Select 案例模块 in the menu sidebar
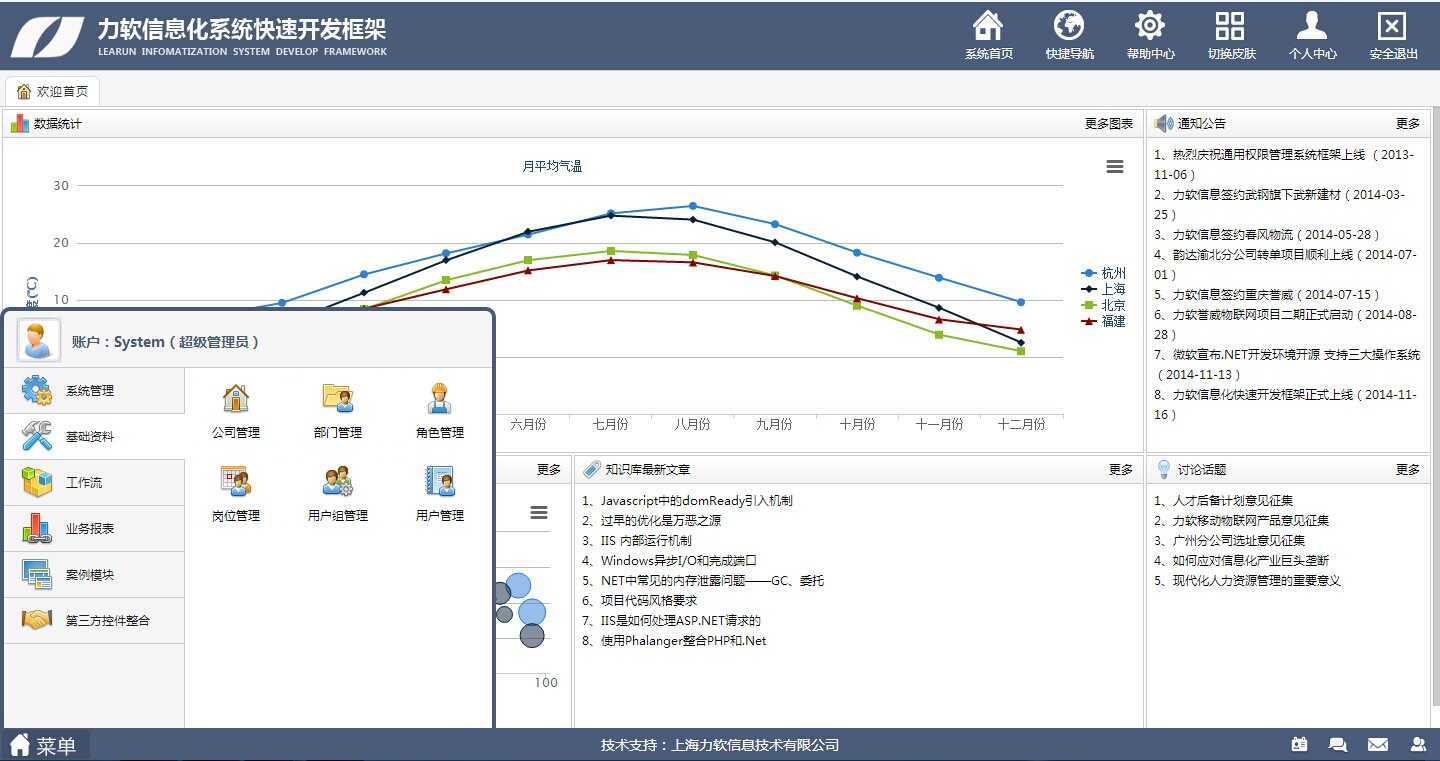 tap(94, 575)
